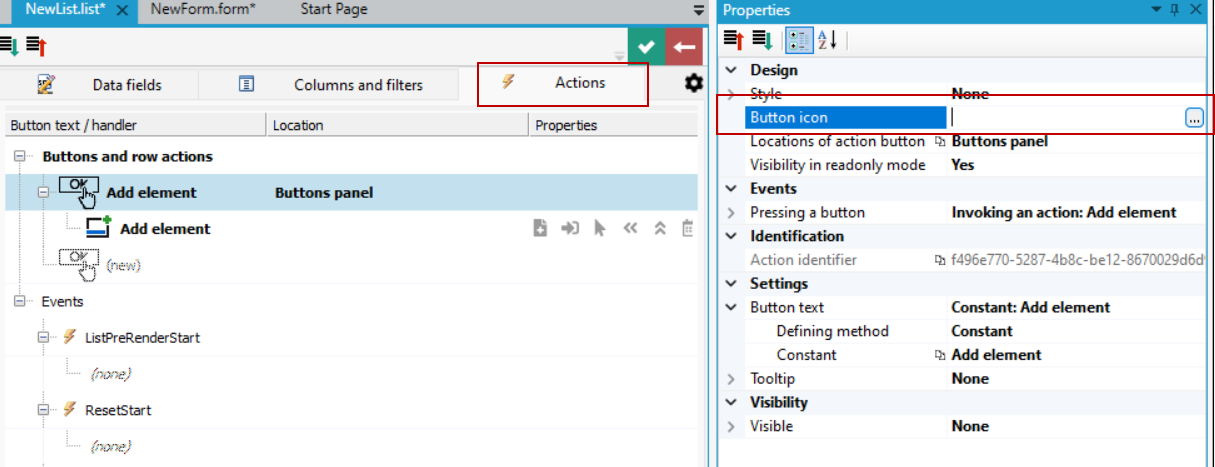Click the small icon beside Constant property

[940, 355]
